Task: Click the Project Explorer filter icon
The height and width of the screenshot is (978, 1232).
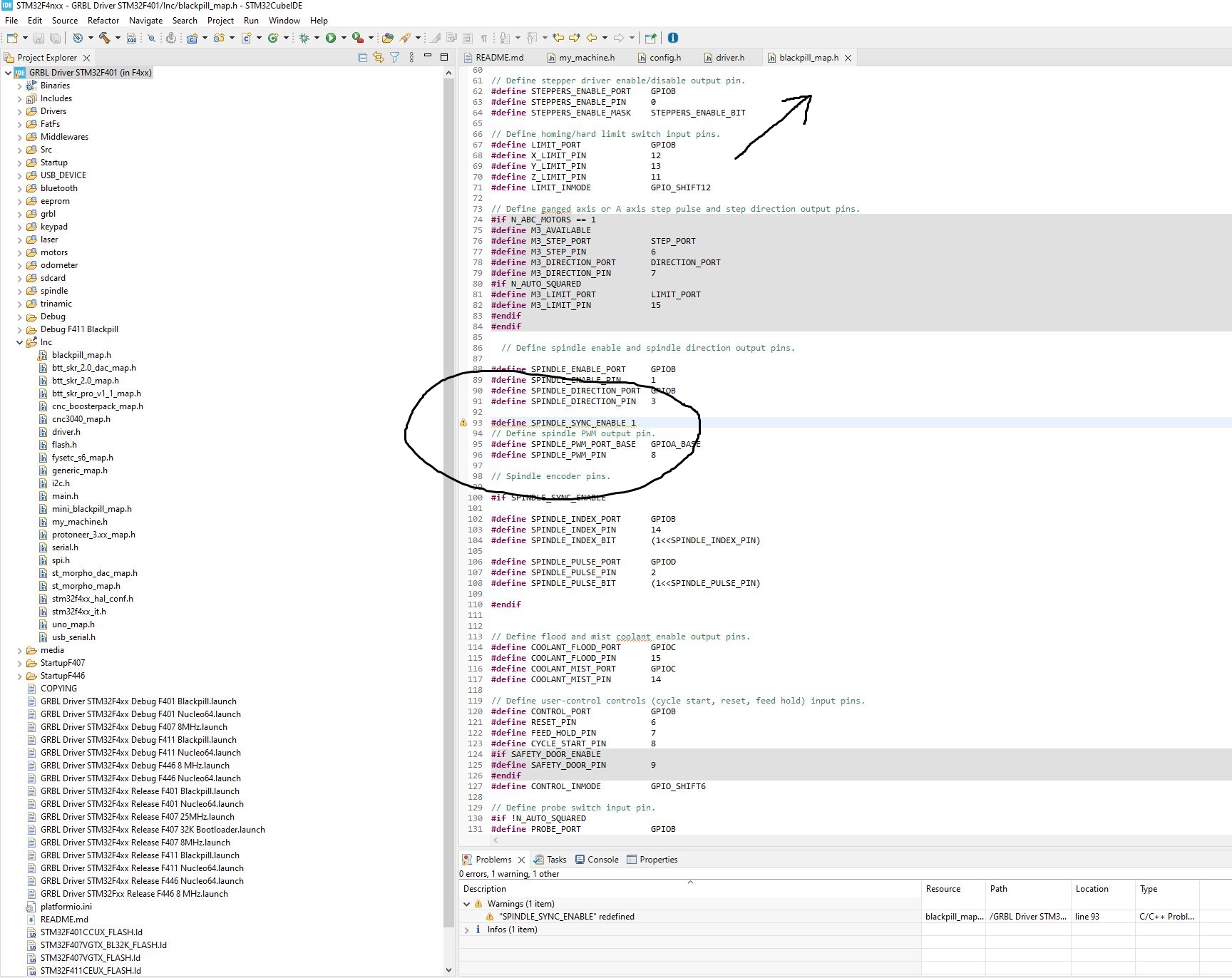Action: tap(394, 58)
